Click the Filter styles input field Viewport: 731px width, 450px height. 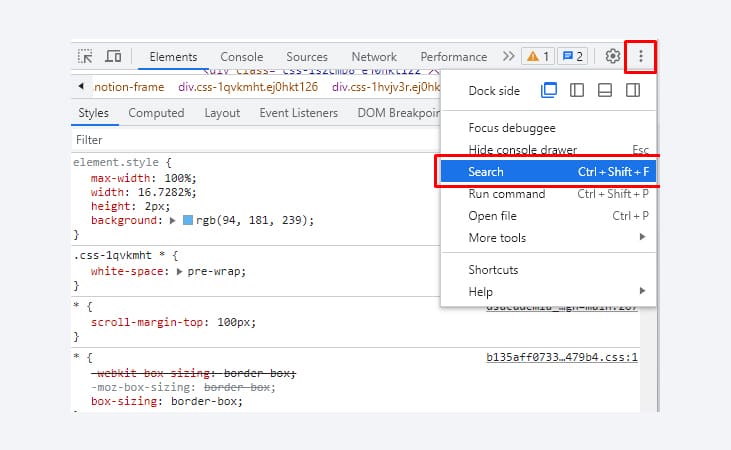[255, 140]
